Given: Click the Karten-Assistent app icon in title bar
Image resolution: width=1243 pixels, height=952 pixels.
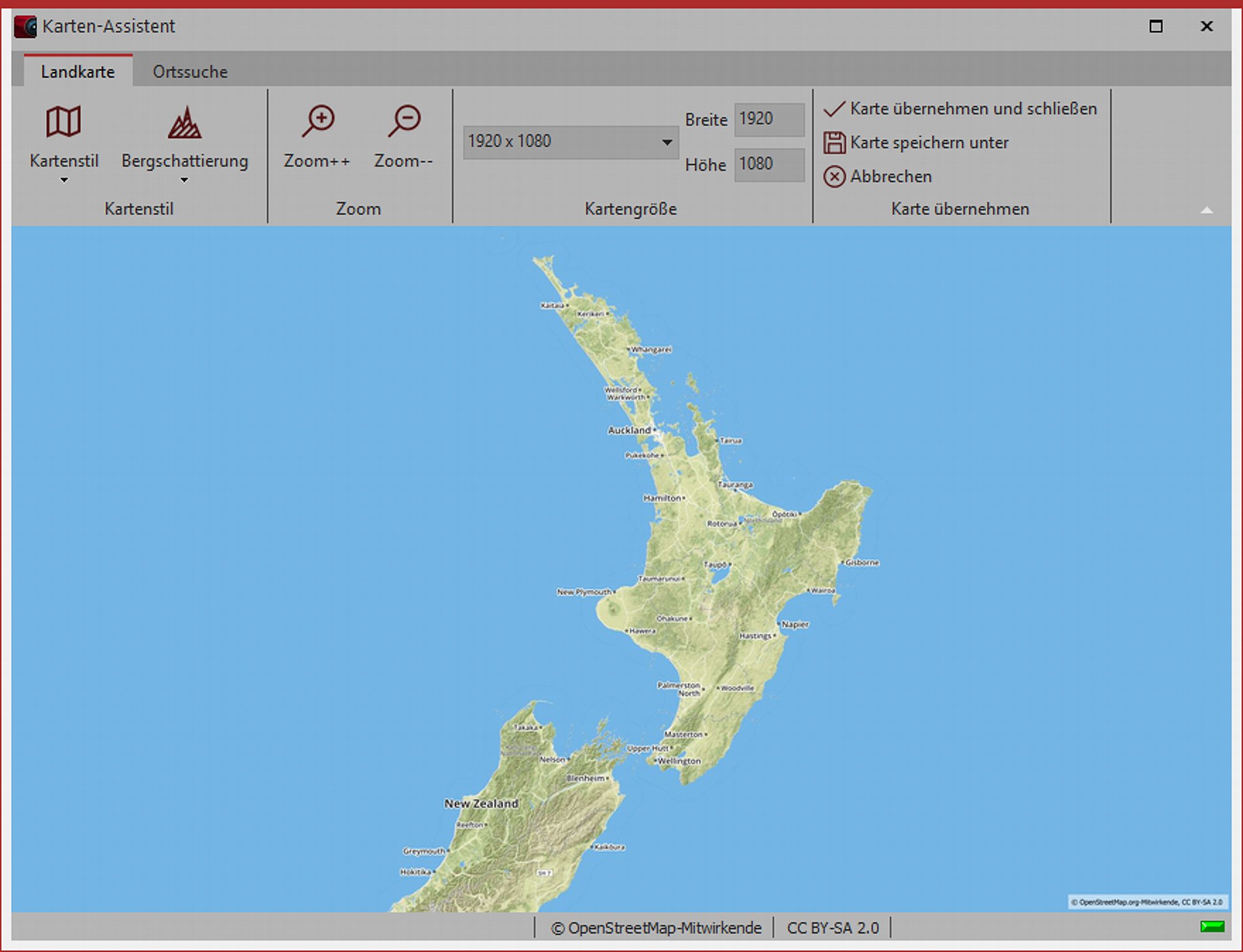Looking at the screenshot, I should tap(25, 27).
